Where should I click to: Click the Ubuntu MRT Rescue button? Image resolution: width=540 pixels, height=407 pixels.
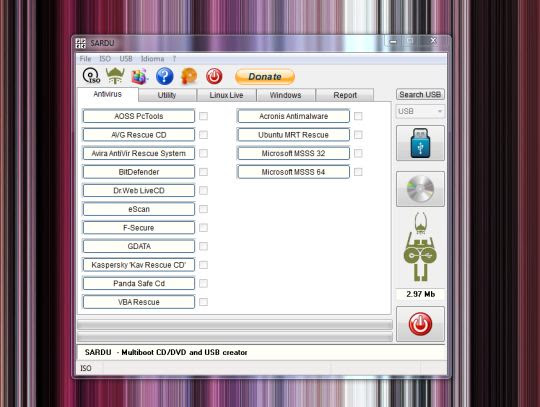click(293, 135)
